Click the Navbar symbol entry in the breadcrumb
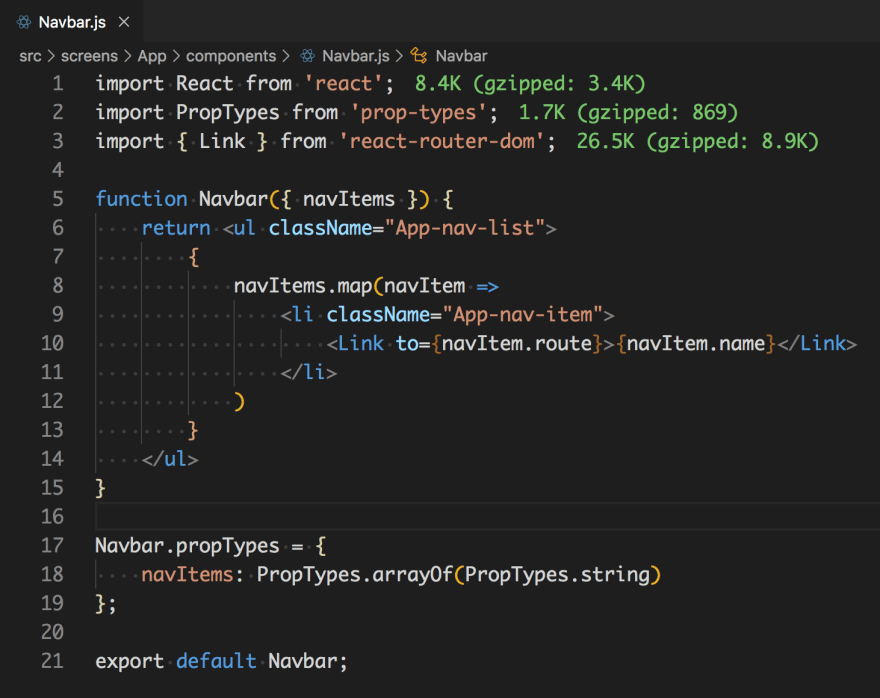 point(460,56)
